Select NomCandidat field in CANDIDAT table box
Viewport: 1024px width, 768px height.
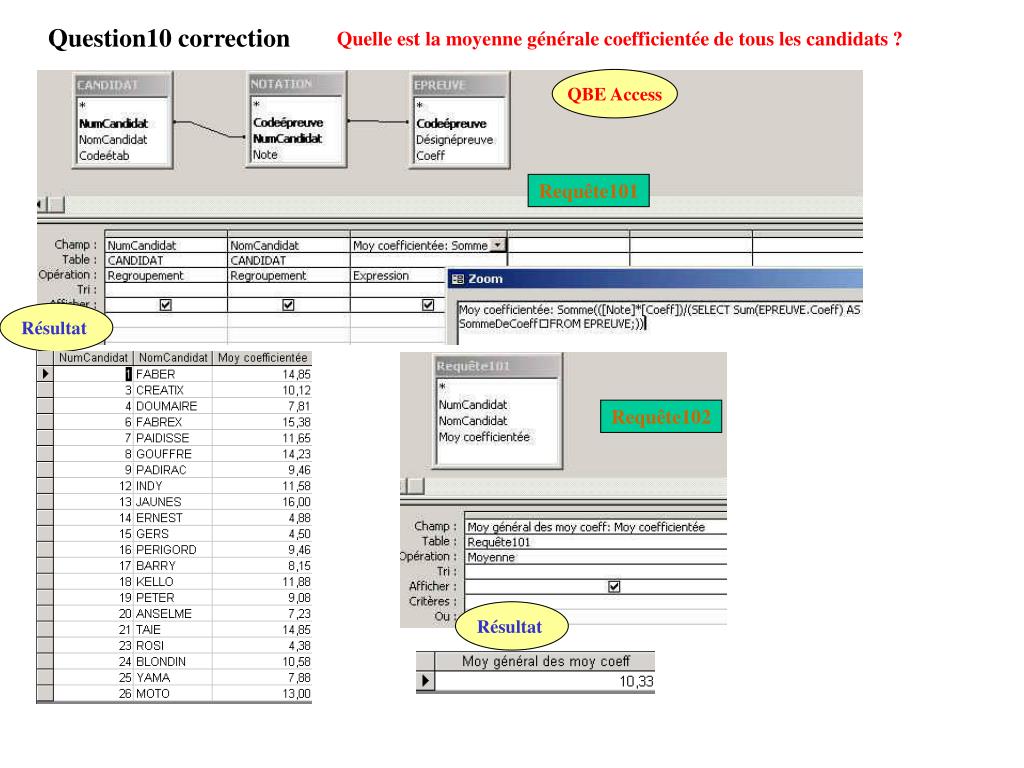(113, 140)
